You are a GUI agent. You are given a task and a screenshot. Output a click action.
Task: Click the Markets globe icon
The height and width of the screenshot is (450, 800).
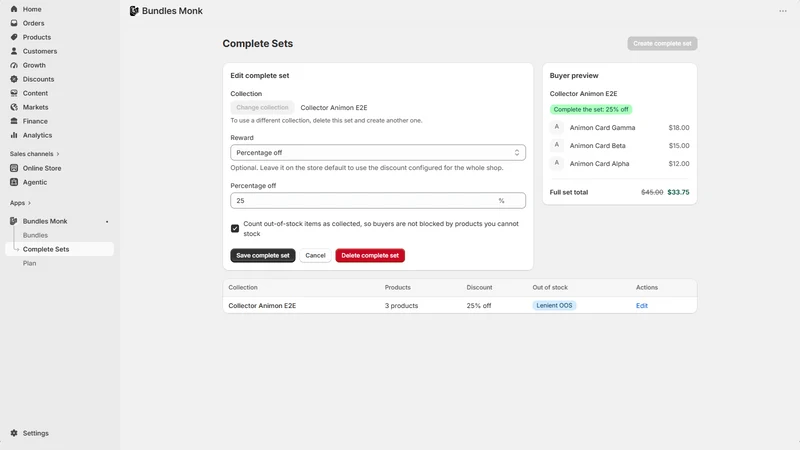pos(14,107)
